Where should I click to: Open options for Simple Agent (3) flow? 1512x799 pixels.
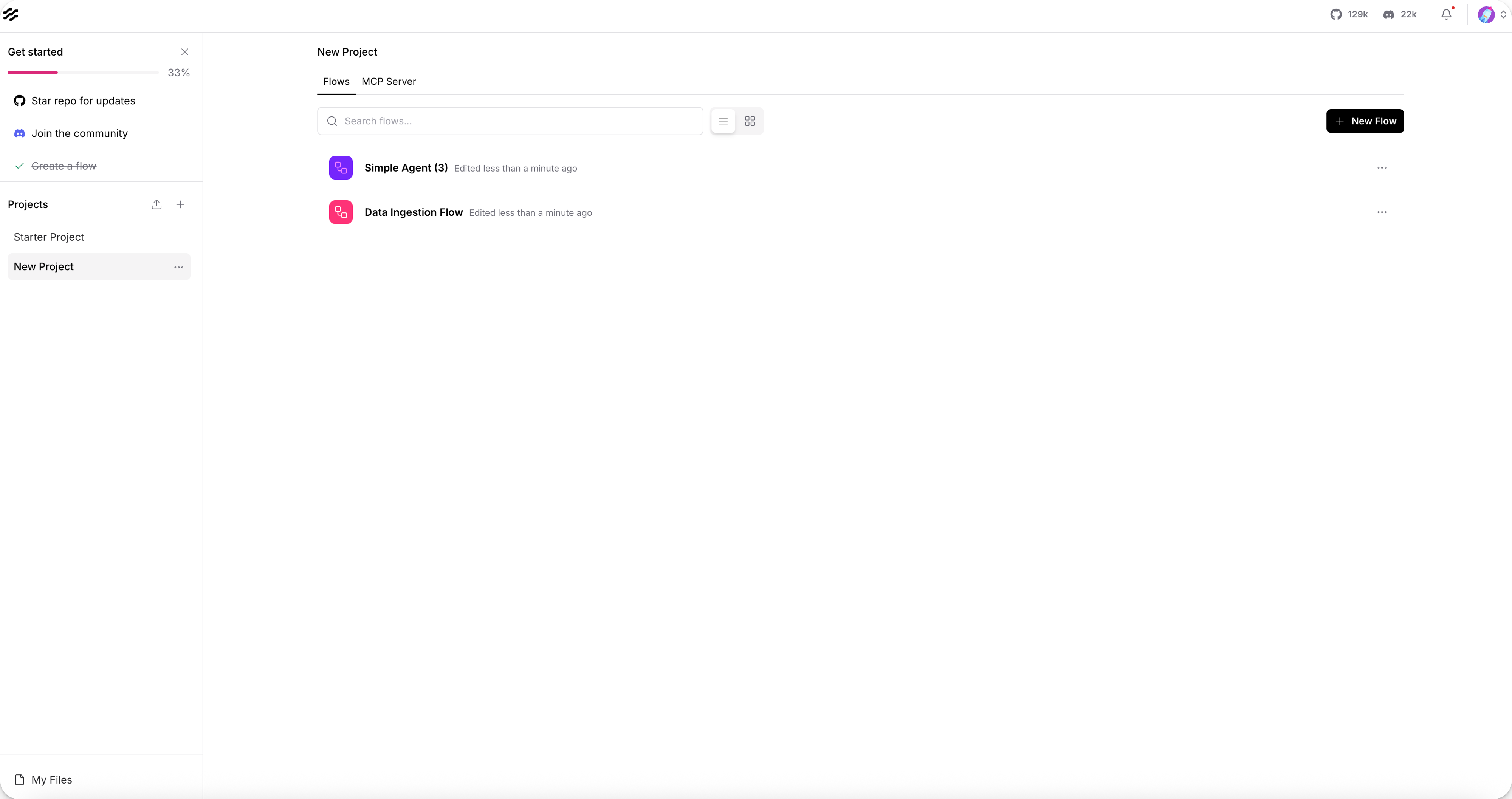(x=1382, y=168)
